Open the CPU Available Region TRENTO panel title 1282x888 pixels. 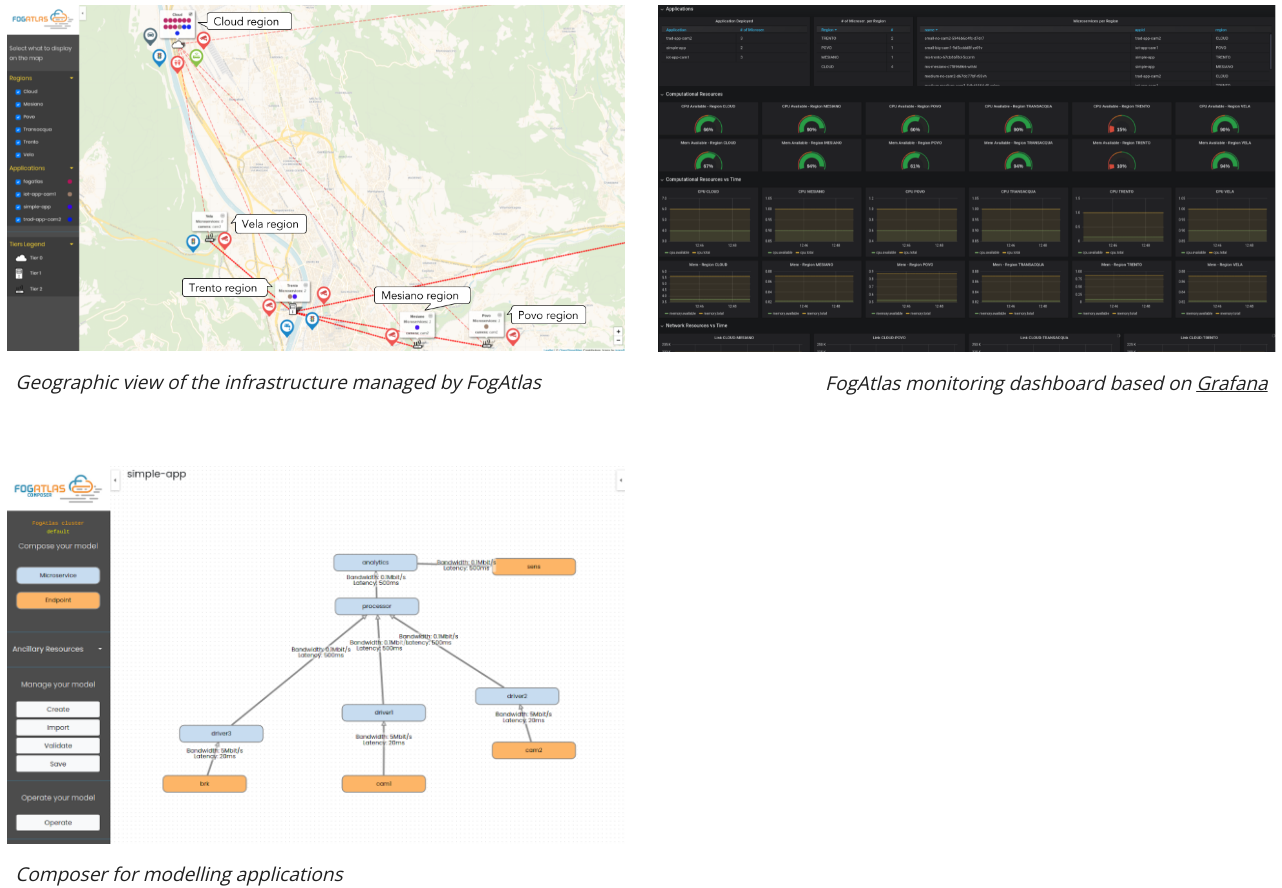point(1119,105)
